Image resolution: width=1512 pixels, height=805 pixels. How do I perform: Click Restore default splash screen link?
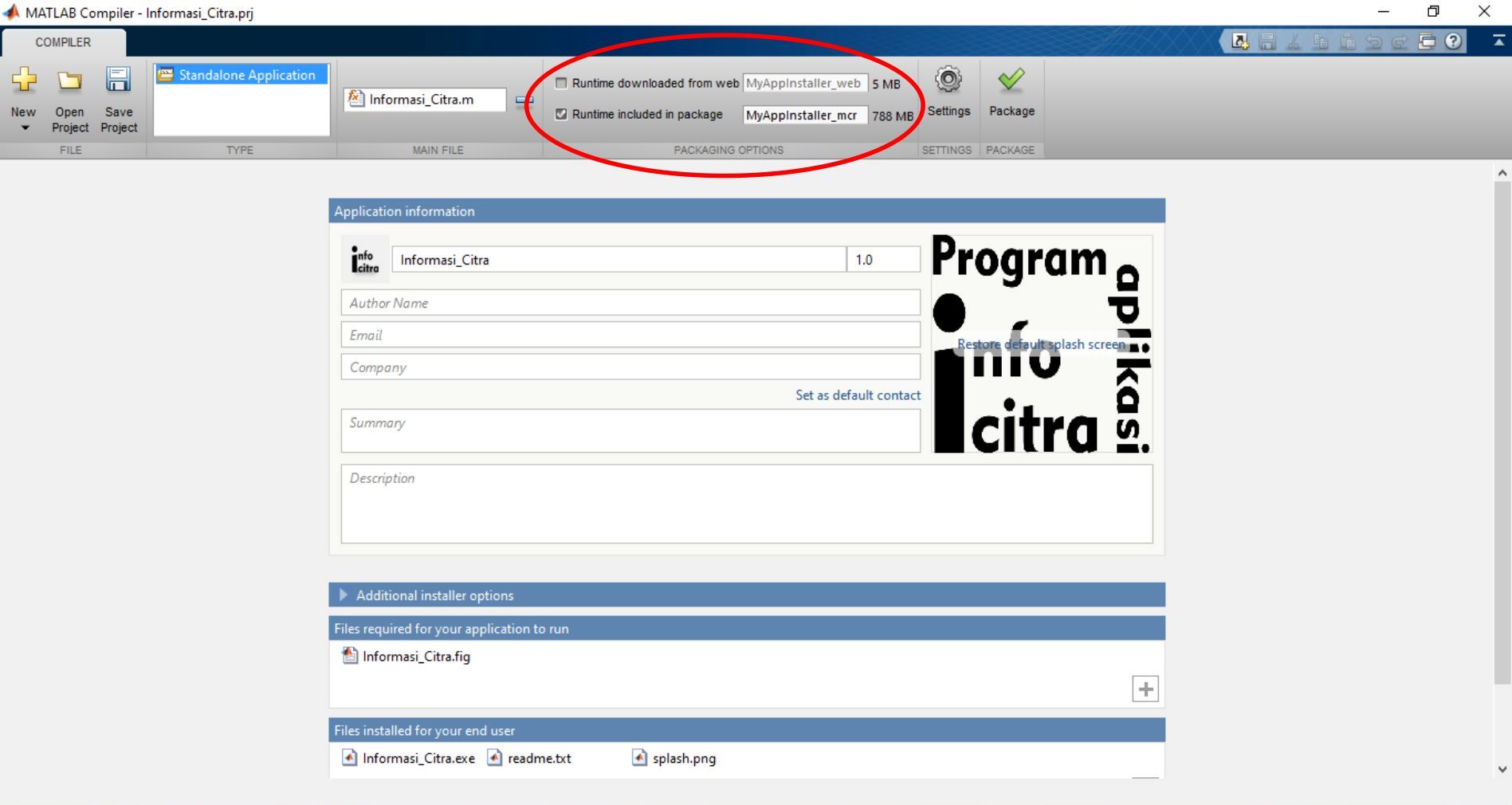tap(1040, 344)
